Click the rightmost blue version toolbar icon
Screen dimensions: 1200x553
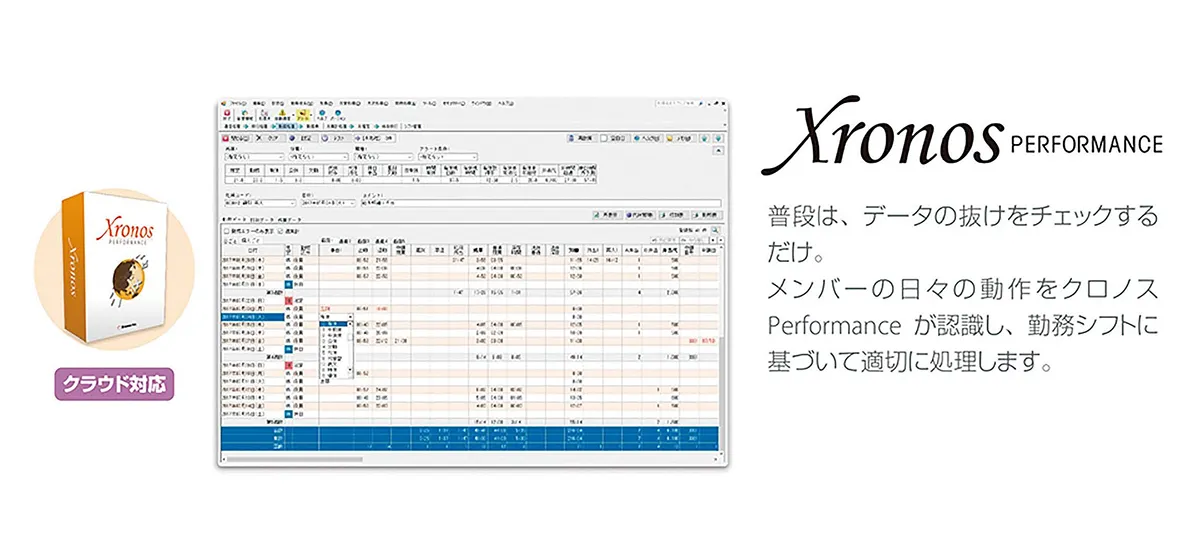coord(338,113)
